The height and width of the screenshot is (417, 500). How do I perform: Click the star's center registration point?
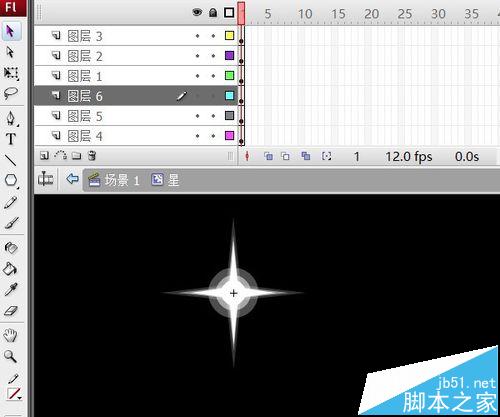(233, 293)
